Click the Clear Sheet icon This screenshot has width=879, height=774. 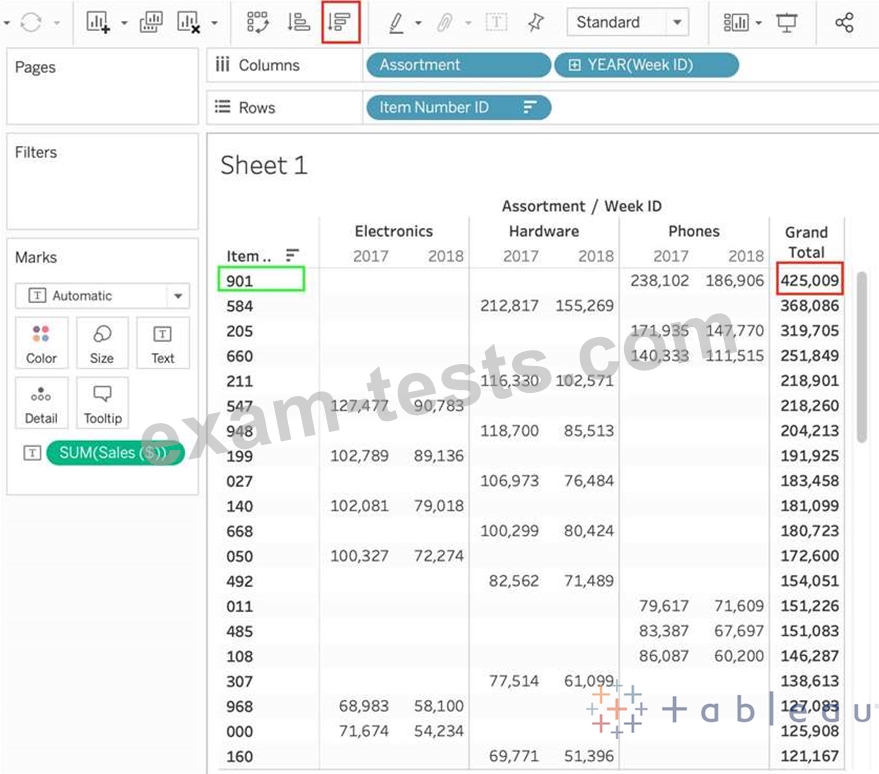[188, 22]
